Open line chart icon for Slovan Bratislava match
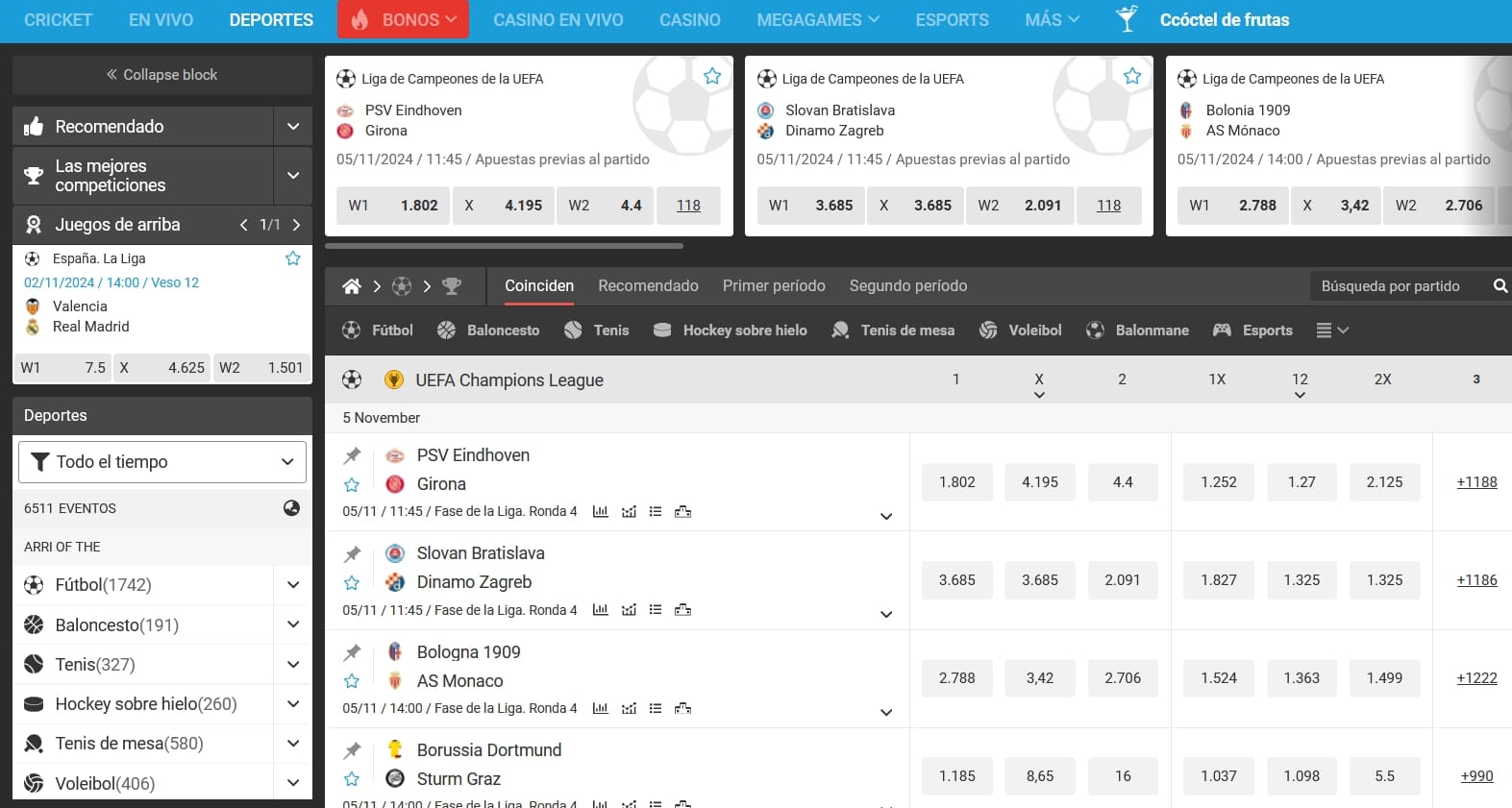 point(629,609)
